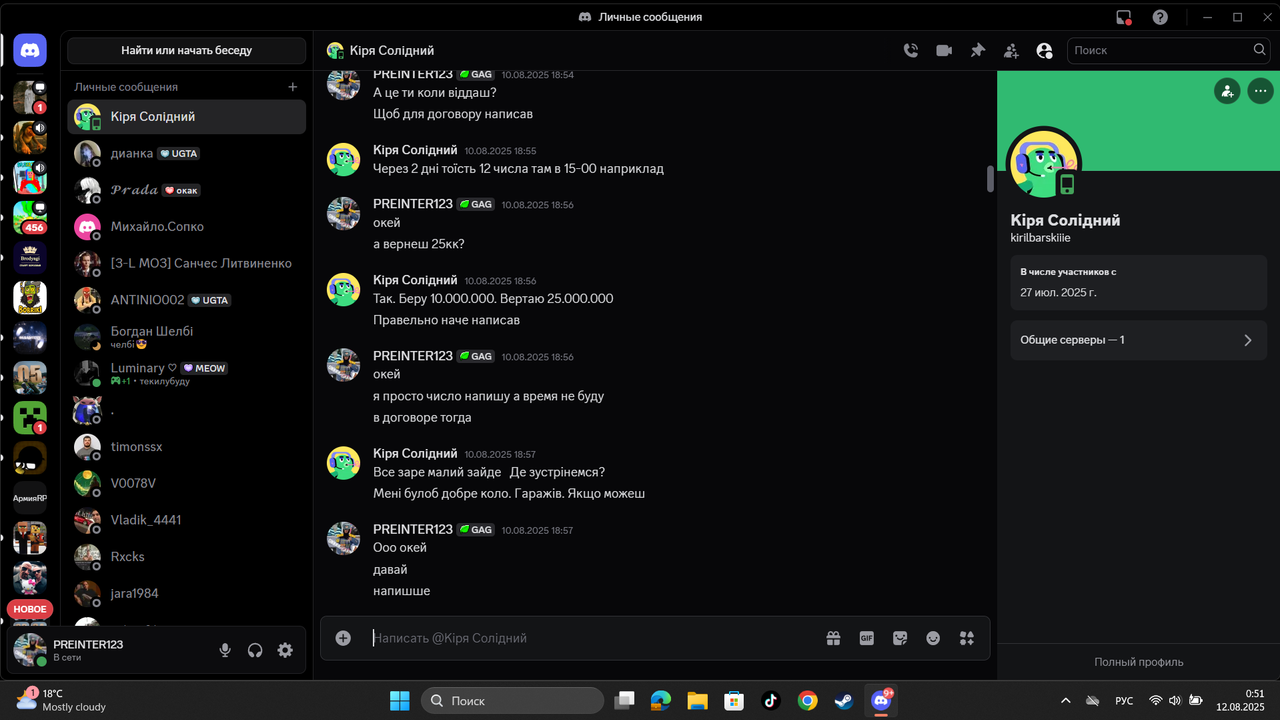
Task: Click РУС keyboard language indicator
Action: coord(1124,701)
